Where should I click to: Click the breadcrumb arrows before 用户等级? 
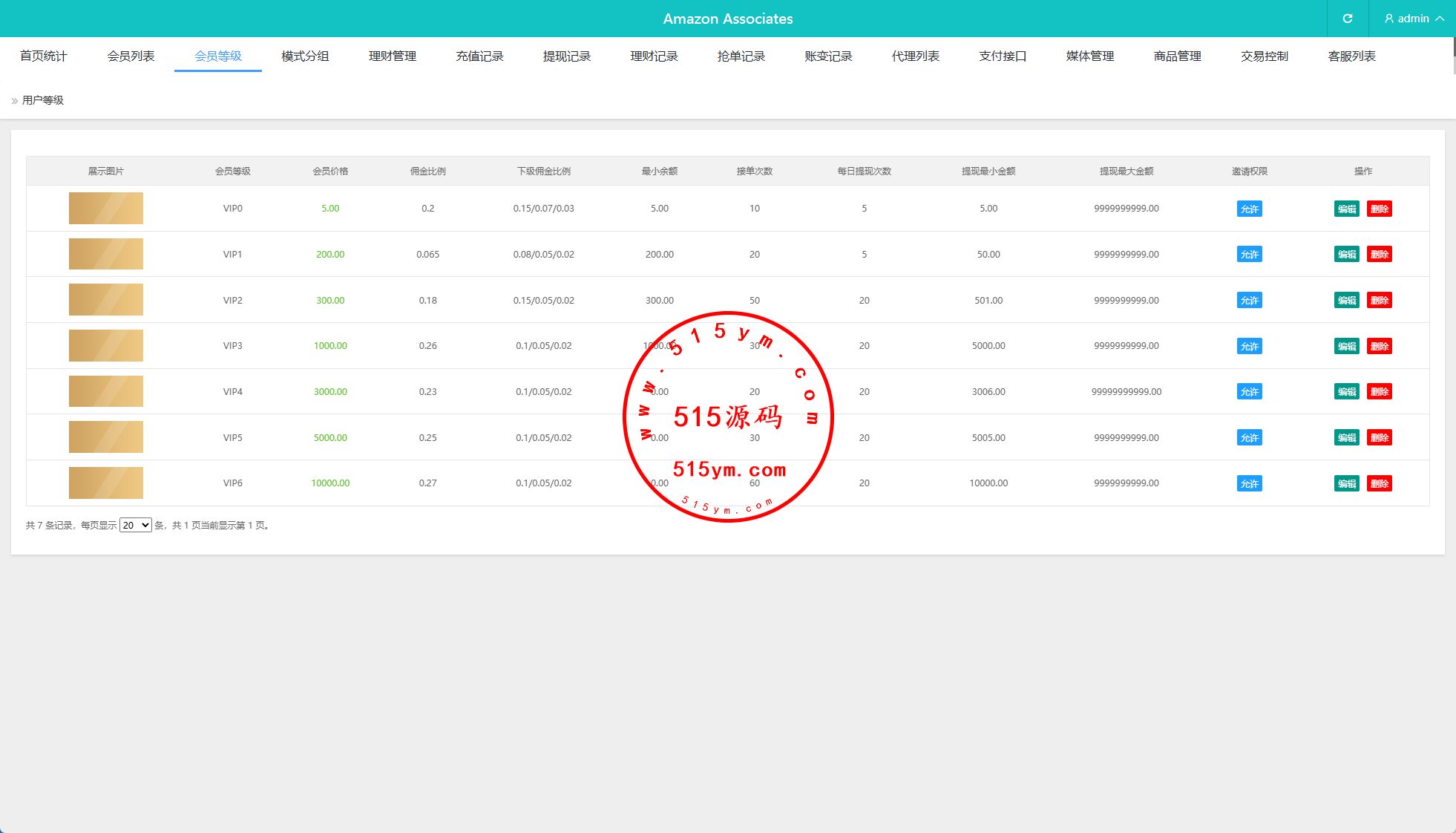point(15,101)
